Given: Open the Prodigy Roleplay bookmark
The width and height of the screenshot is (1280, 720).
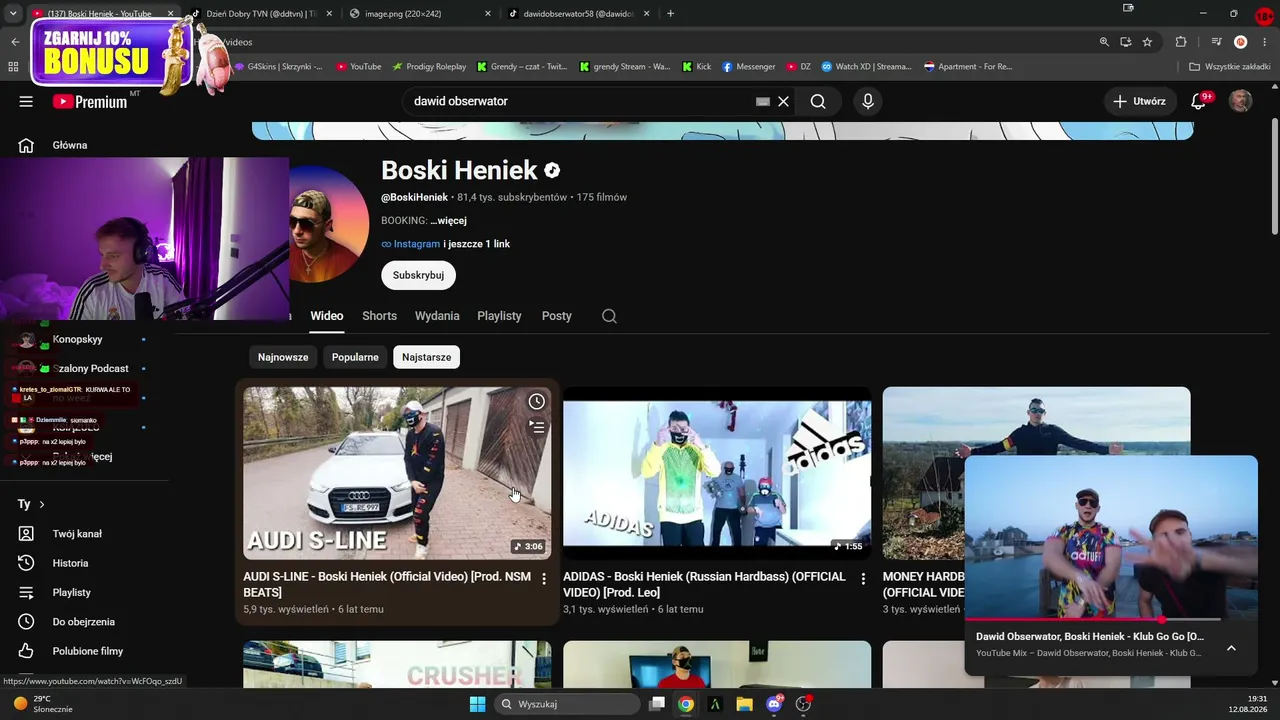Looking at the screenshot, I should point(429,67).
